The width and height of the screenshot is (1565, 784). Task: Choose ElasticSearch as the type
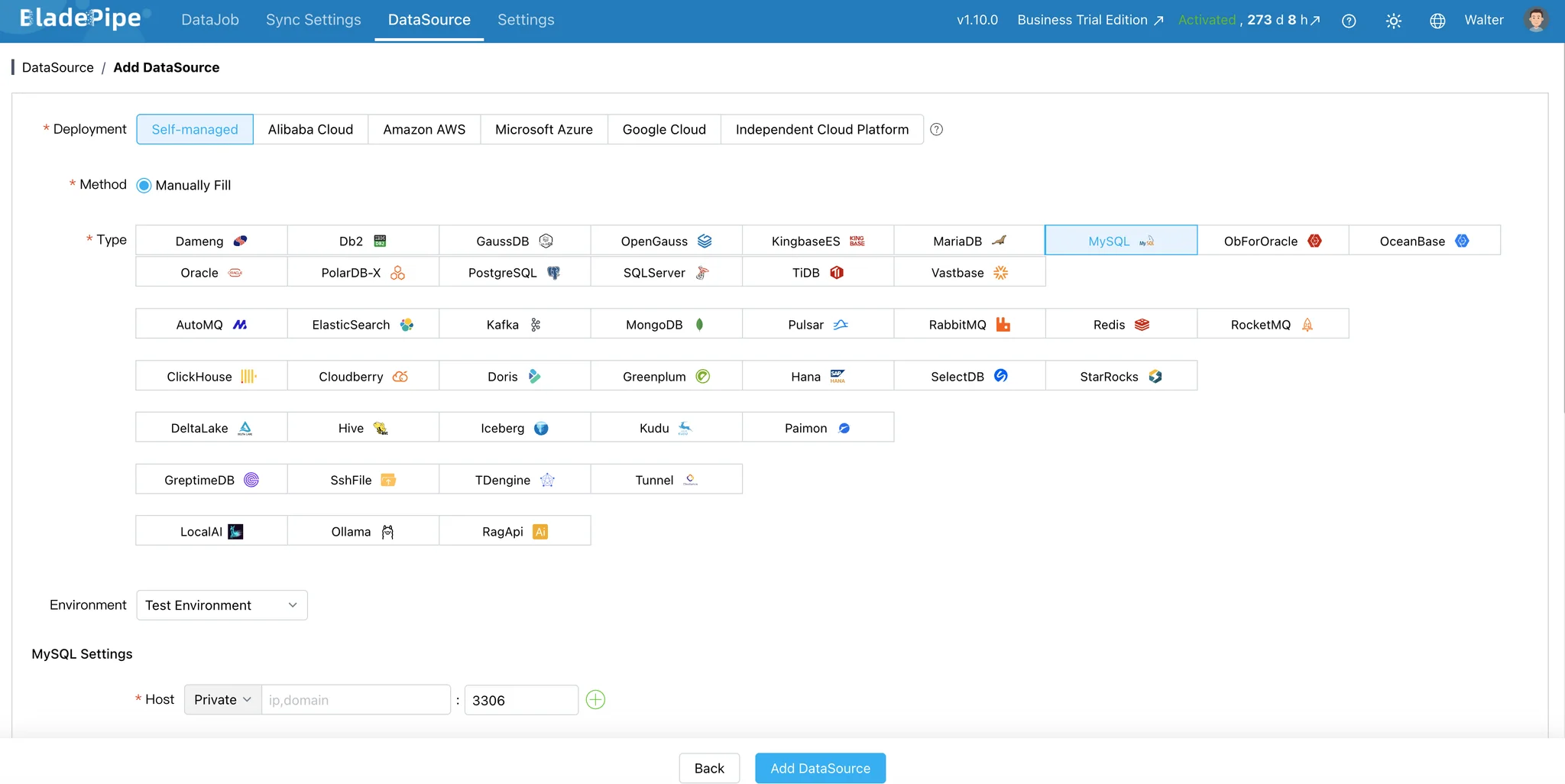363,325
